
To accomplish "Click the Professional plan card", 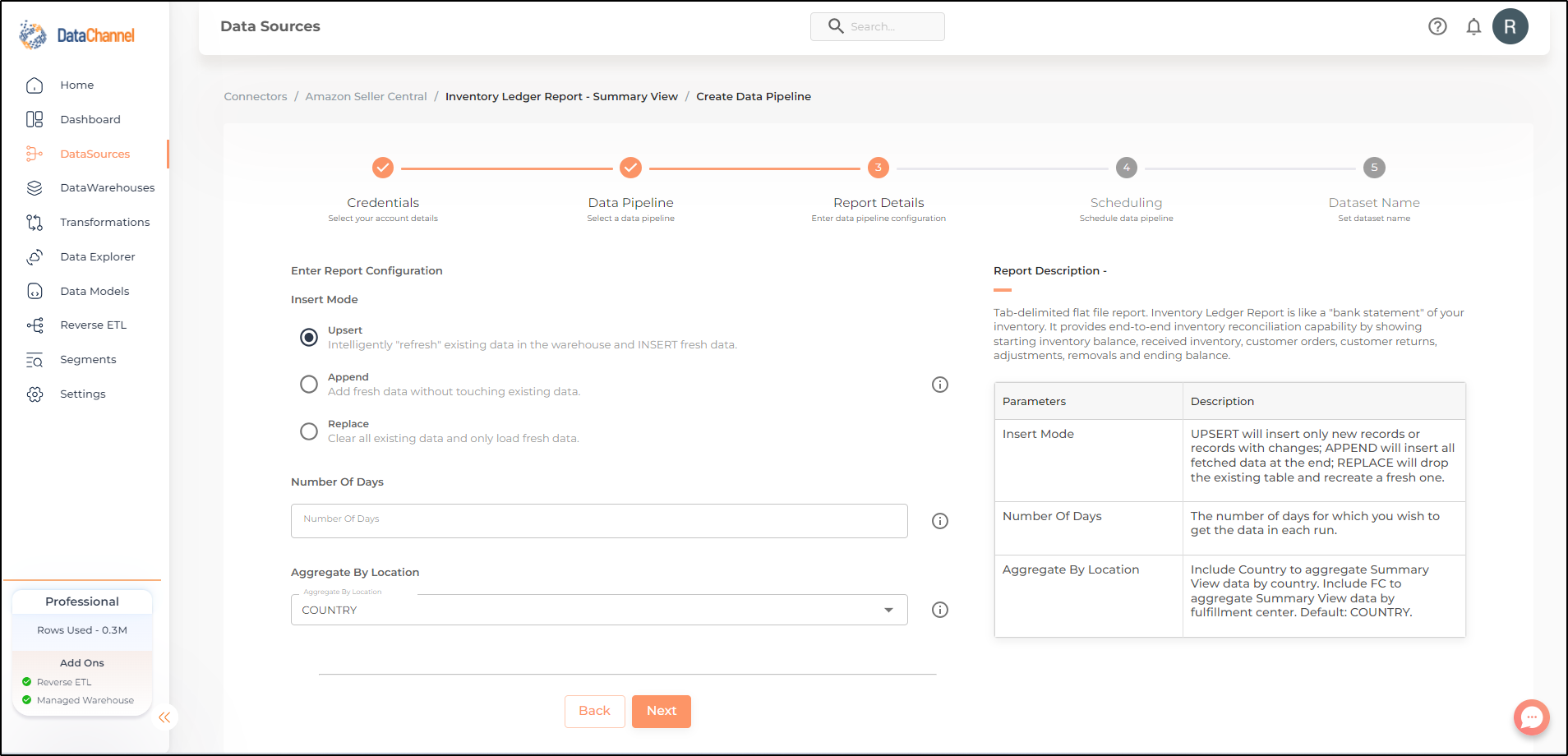I will [82, 602].
